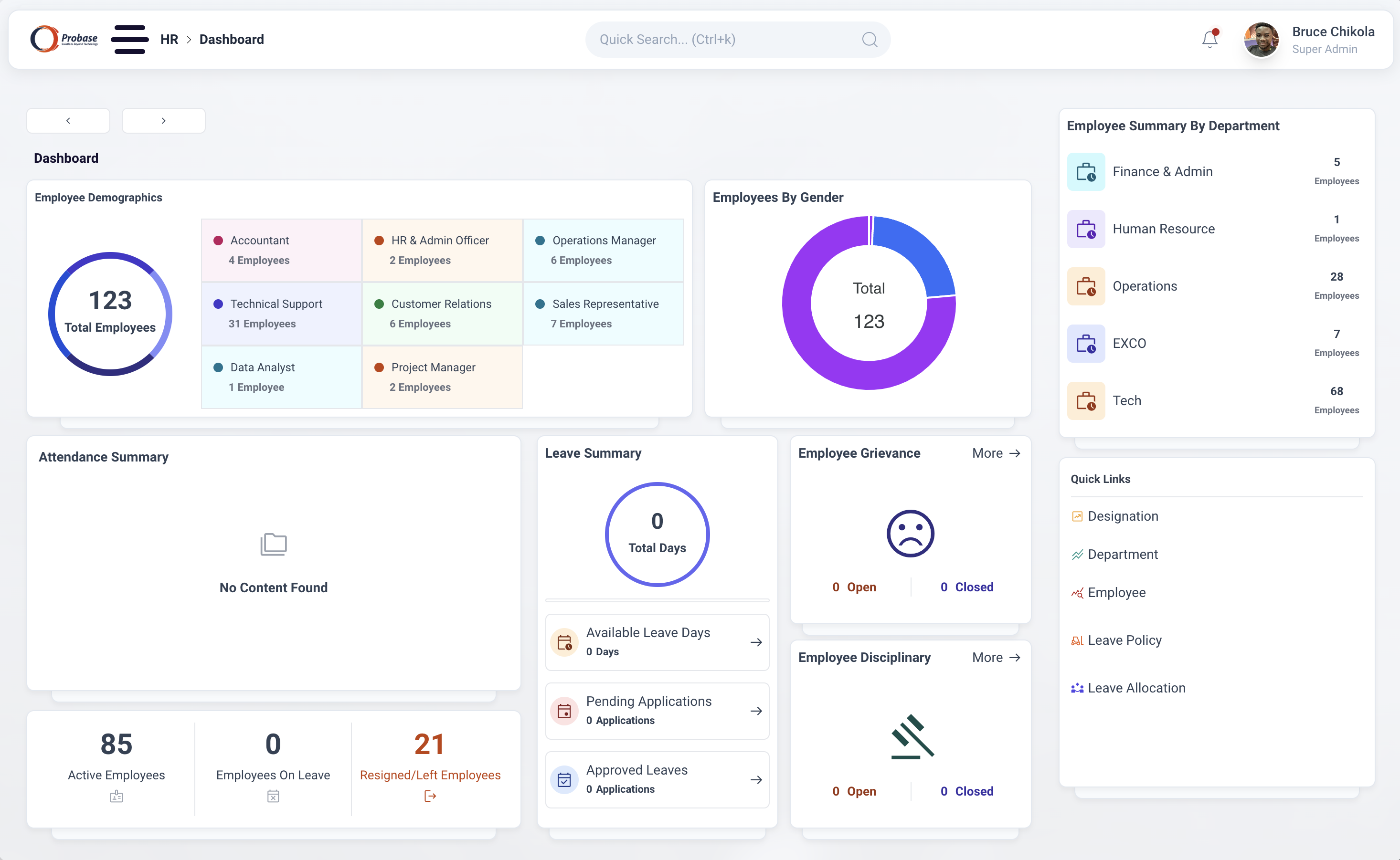Click the Employee Grievance sad face icon
Image resolution: width=1400 pixels, height=860 pixels.
(x=910, y=533)
